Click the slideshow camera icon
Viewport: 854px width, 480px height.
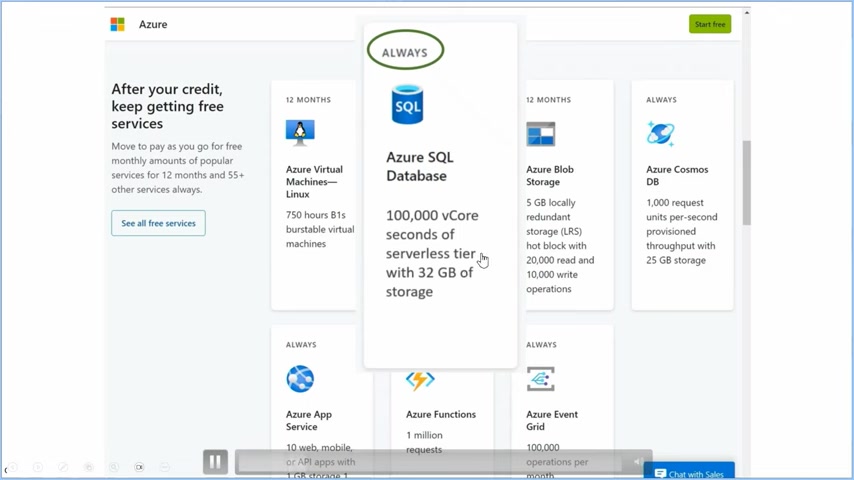[x=139, y=467]
